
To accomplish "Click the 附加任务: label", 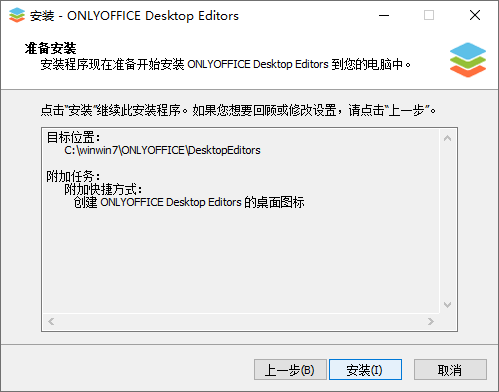I will tap(73, 176).
